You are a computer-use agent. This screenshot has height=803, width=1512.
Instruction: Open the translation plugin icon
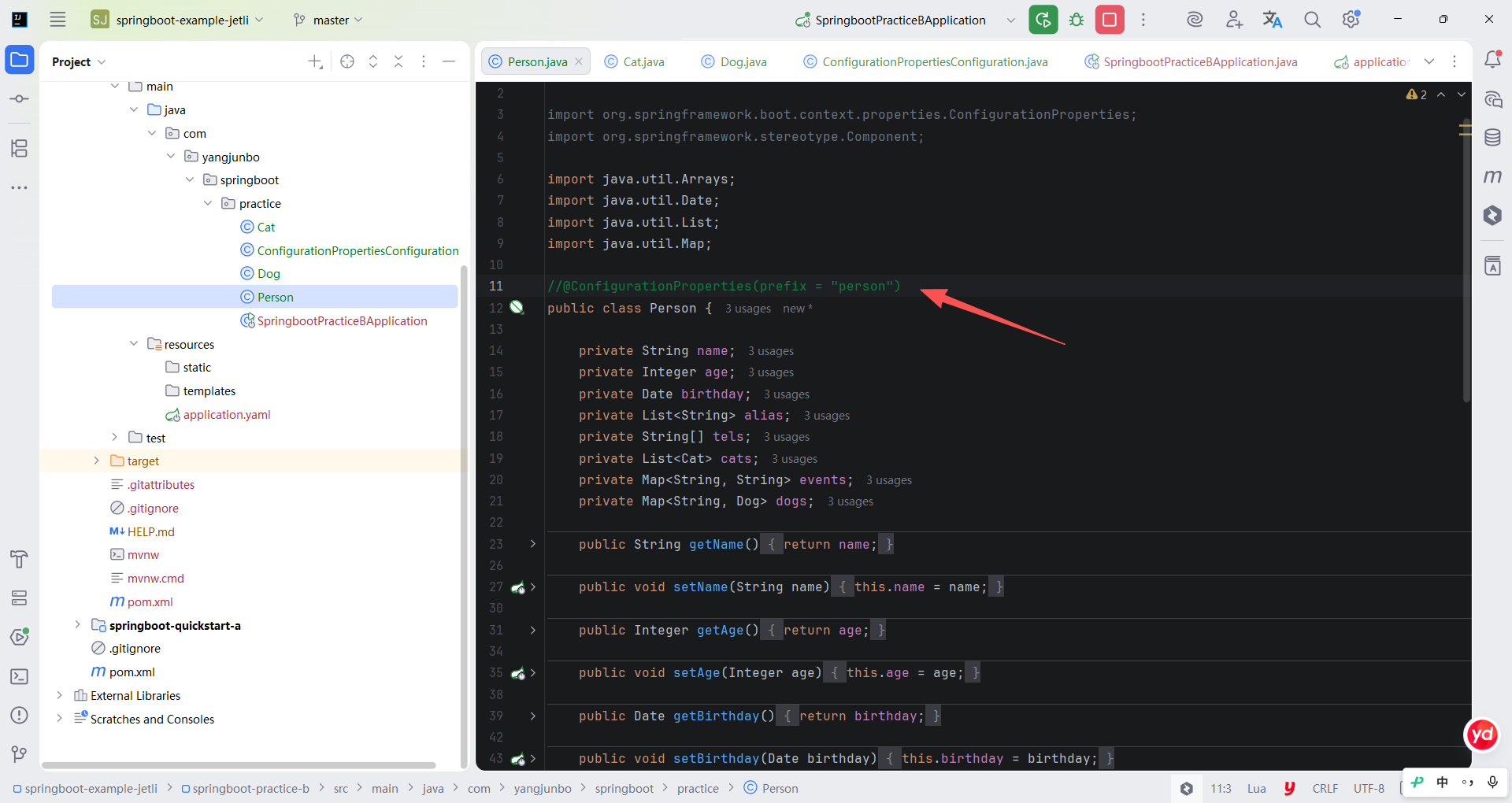tap(1273, 20)
